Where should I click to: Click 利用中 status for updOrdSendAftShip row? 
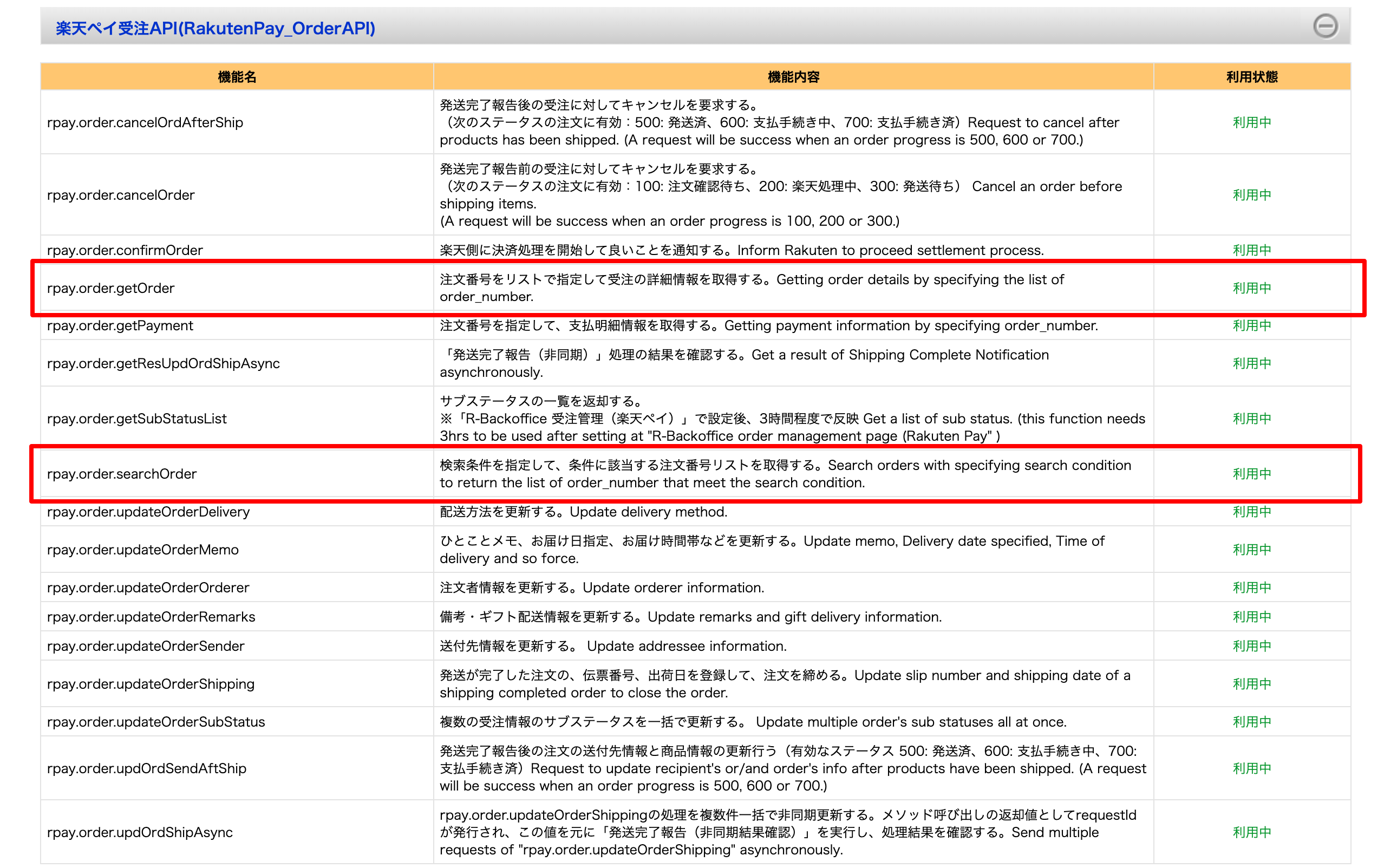pos(1251,769)
